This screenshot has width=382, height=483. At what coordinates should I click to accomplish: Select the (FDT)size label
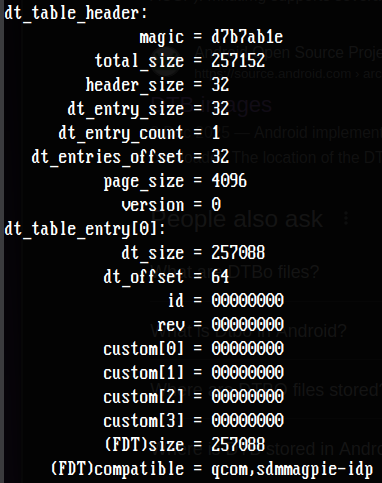[x=144, y=445]
